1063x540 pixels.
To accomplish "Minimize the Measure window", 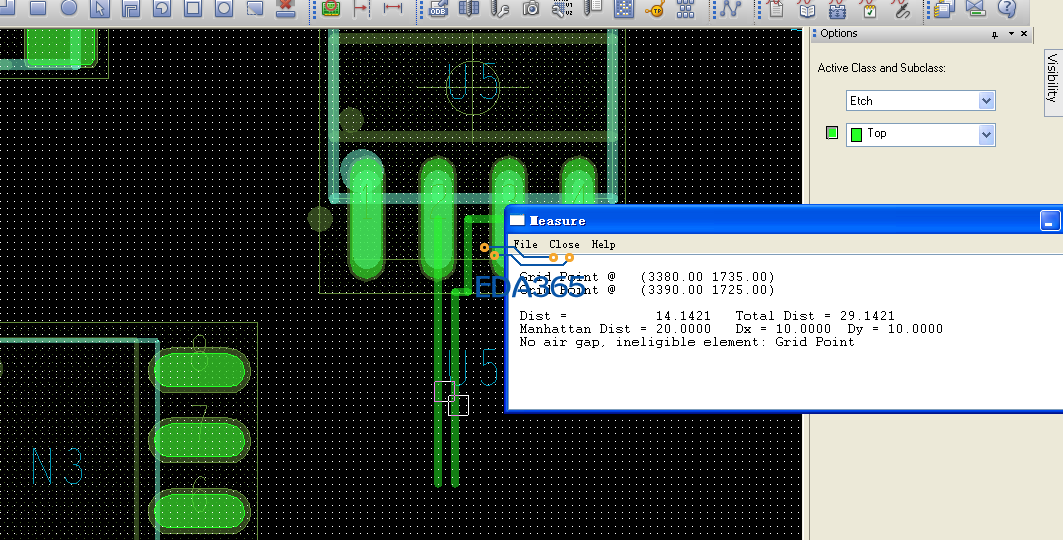I will [1049, 221].
